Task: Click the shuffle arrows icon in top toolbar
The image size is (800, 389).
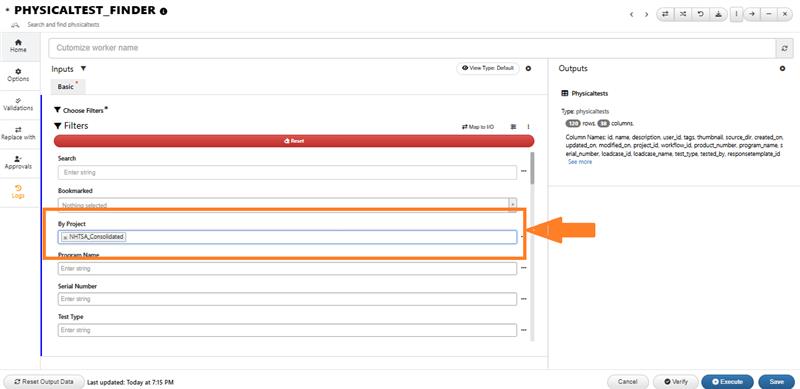Action: click(x=683, y=14)
